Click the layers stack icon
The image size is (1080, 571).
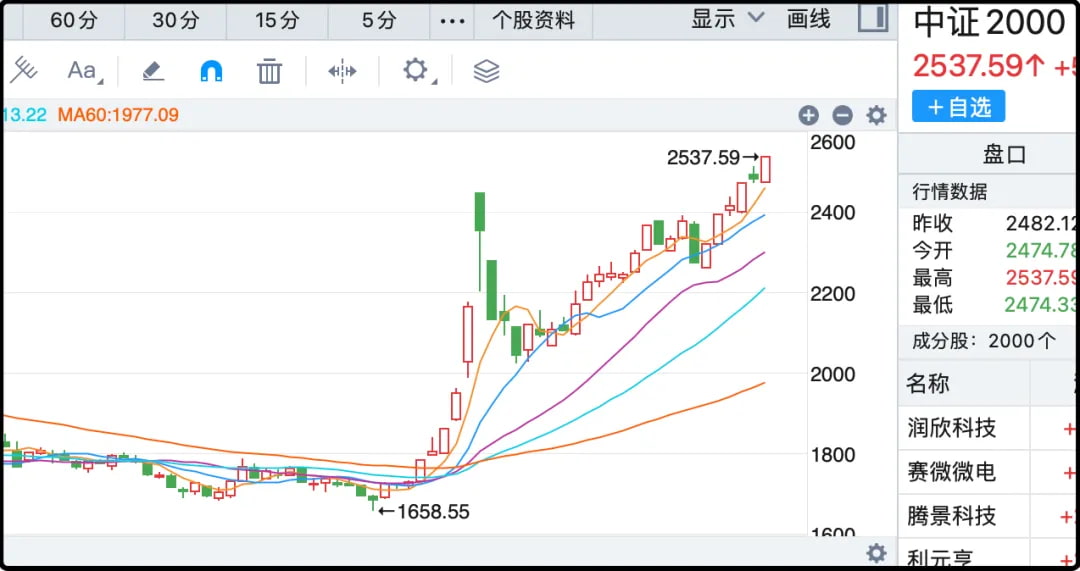pos(486,71)
